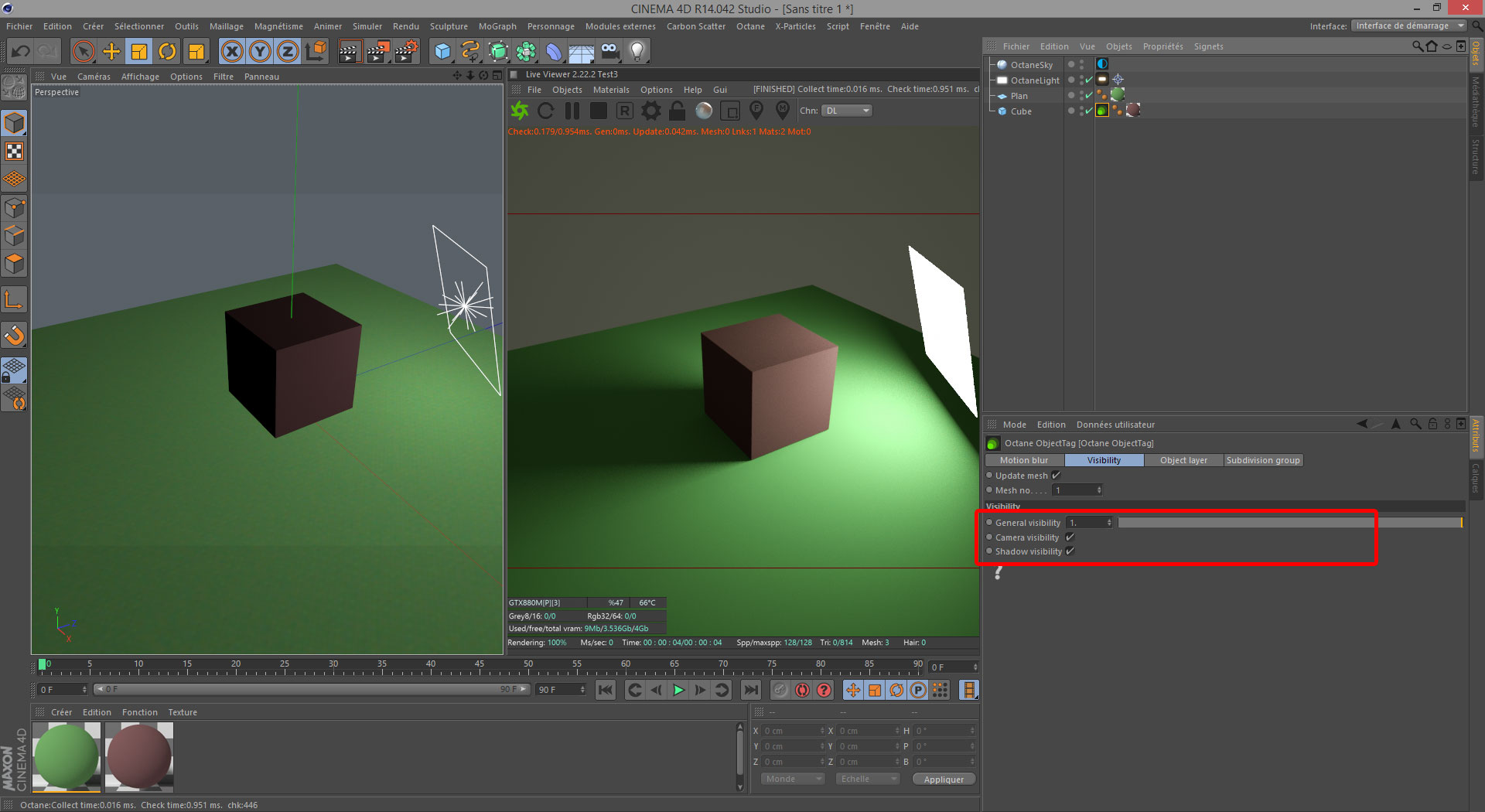Click the Appliquer button
The width and height of the screenshot is (1485, 812).
click(x=944, y=779)
